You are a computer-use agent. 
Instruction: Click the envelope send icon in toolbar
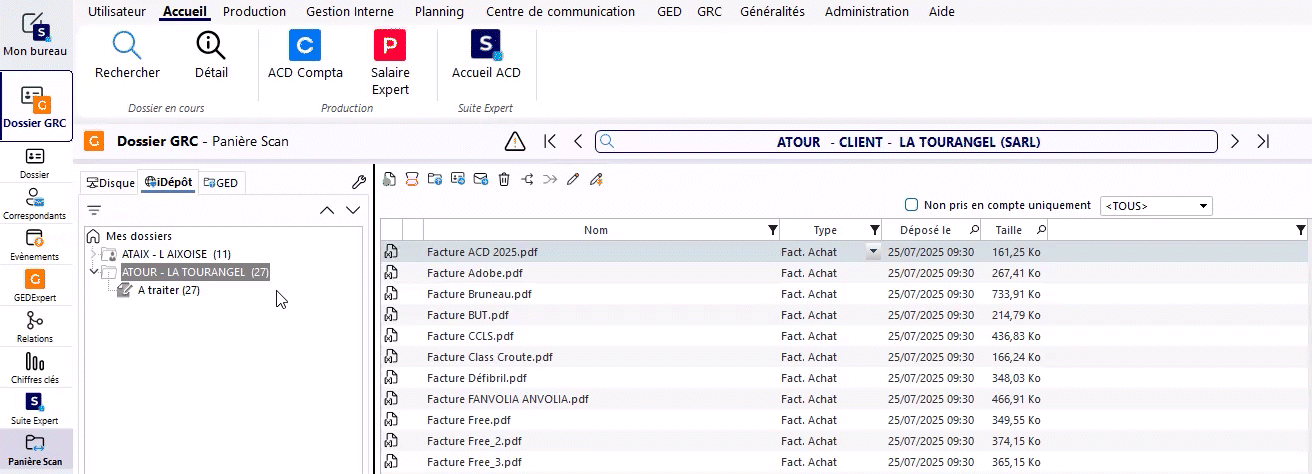481,180
